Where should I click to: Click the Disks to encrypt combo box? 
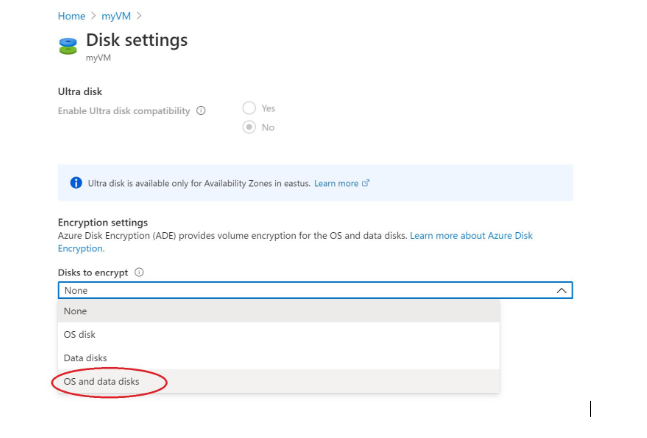coord(315,290)
